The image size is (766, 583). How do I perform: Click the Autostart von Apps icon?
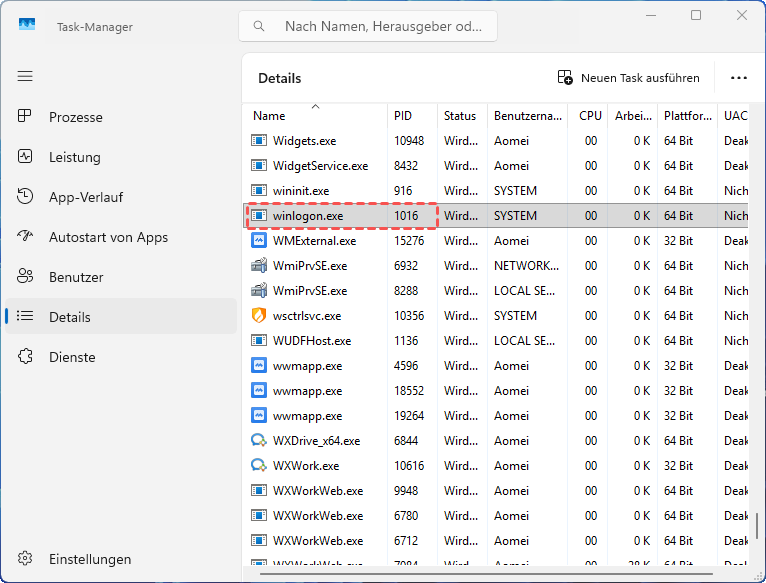click(x=26, y=237)
